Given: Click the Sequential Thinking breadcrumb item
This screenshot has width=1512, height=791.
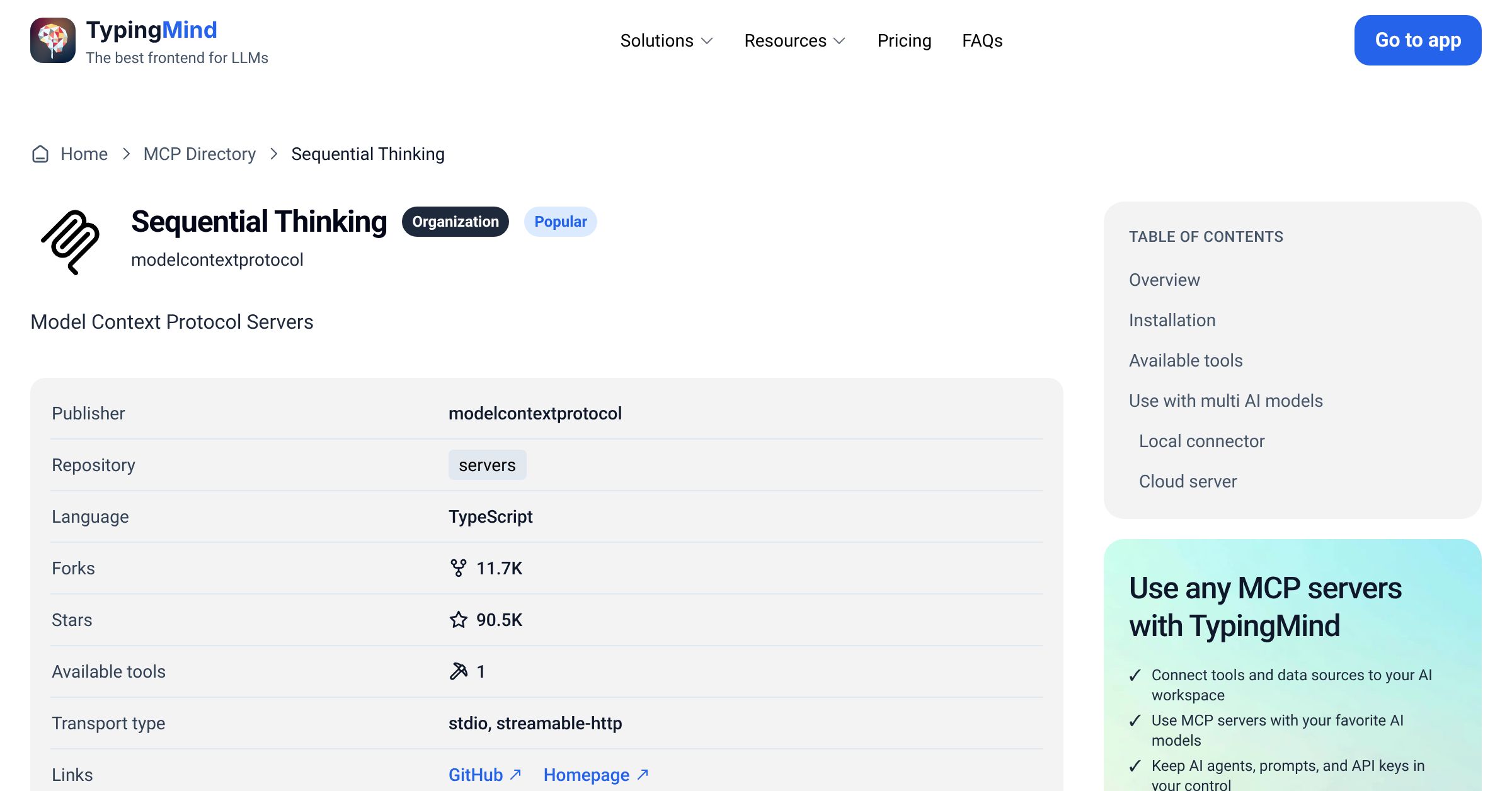Looking at the screenshot, I should (368, 154).
